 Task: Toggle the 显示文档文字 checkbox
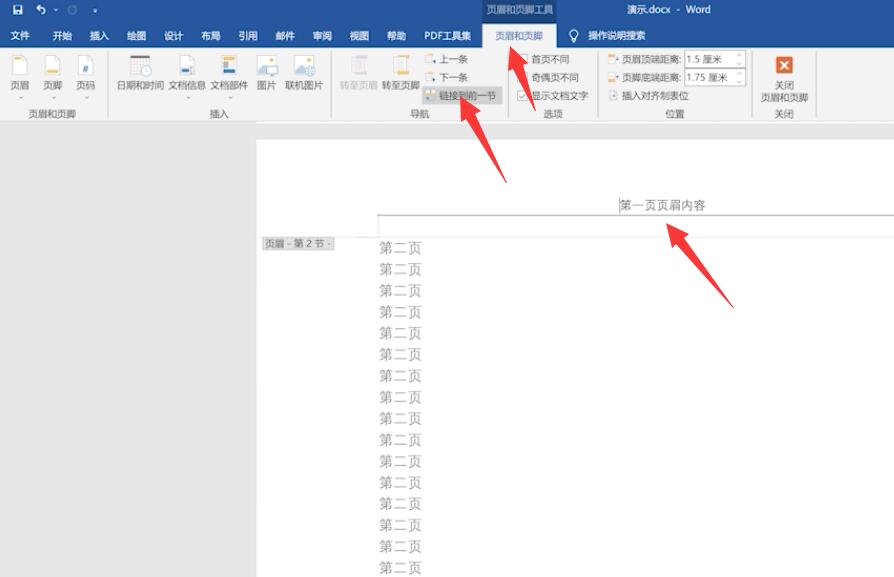point(522,95)
